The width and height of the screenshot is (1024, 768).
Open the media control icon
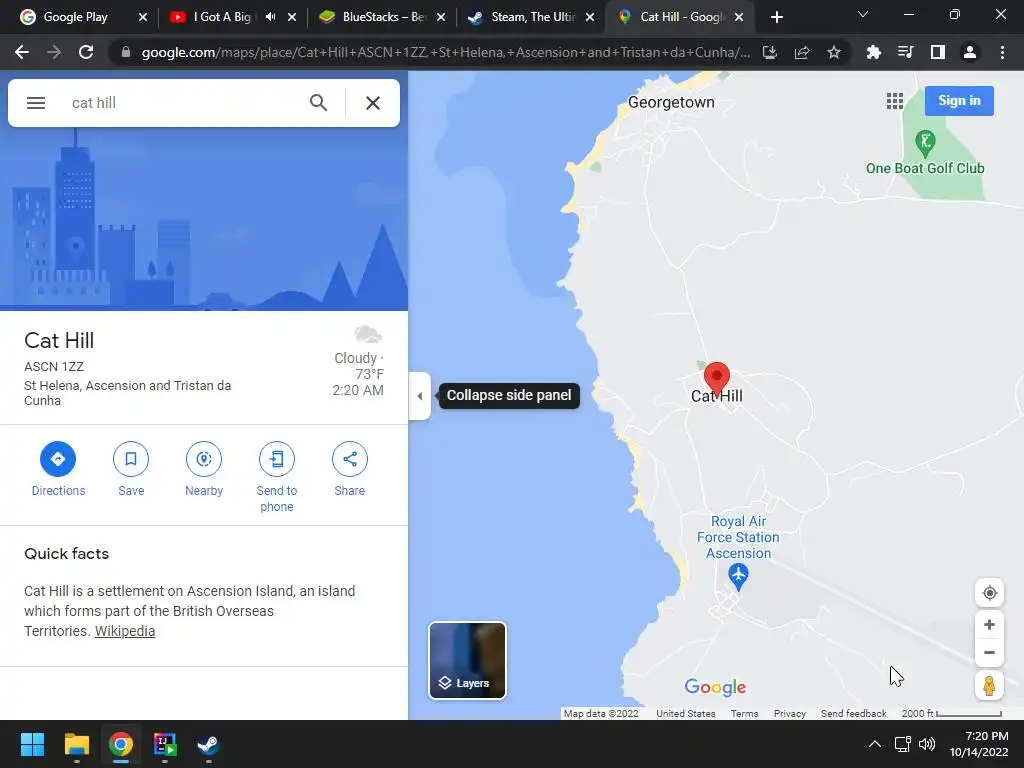(x=905, y=52)
